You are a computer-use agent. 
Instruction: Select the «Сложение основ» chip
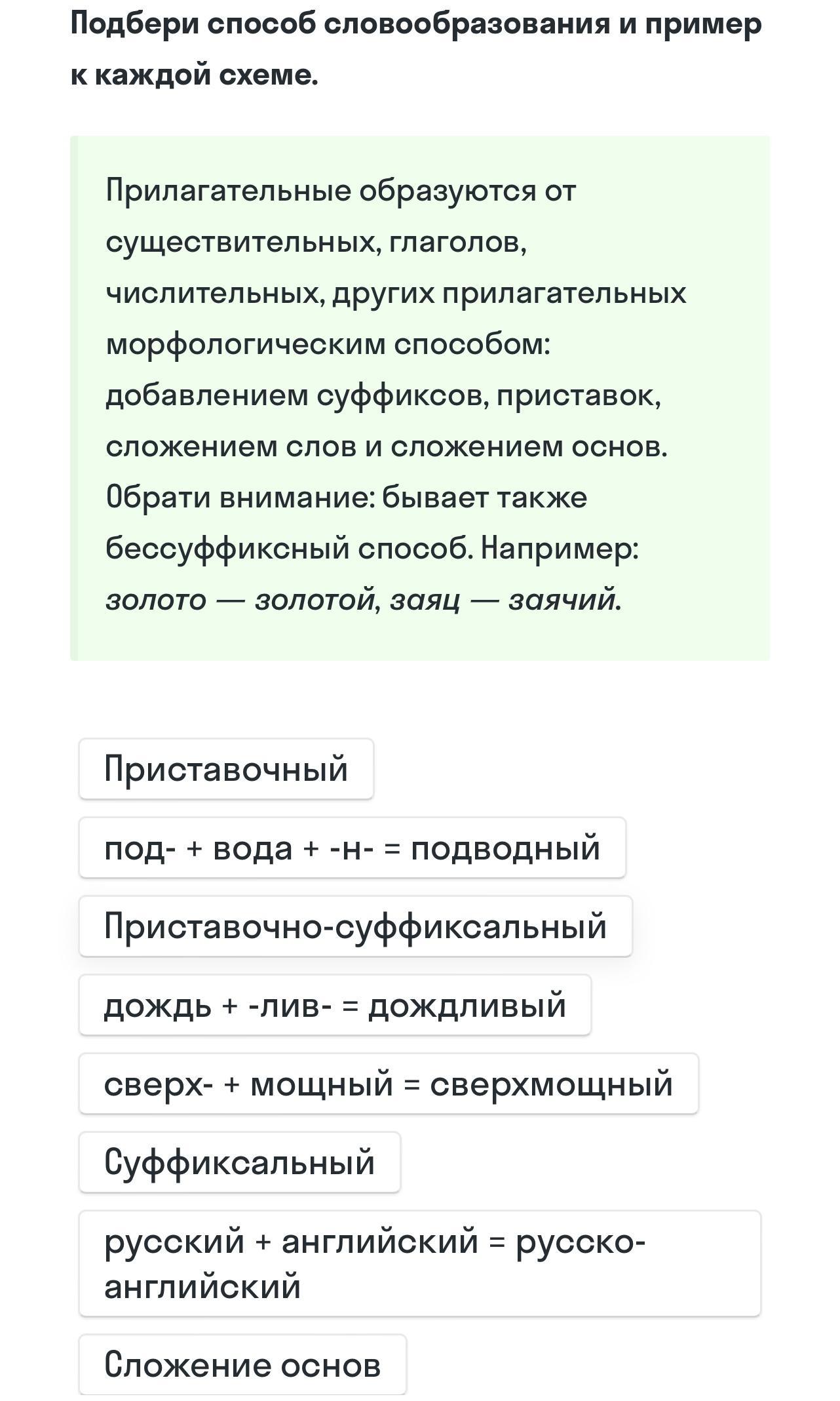click(x=242, y=1365)
